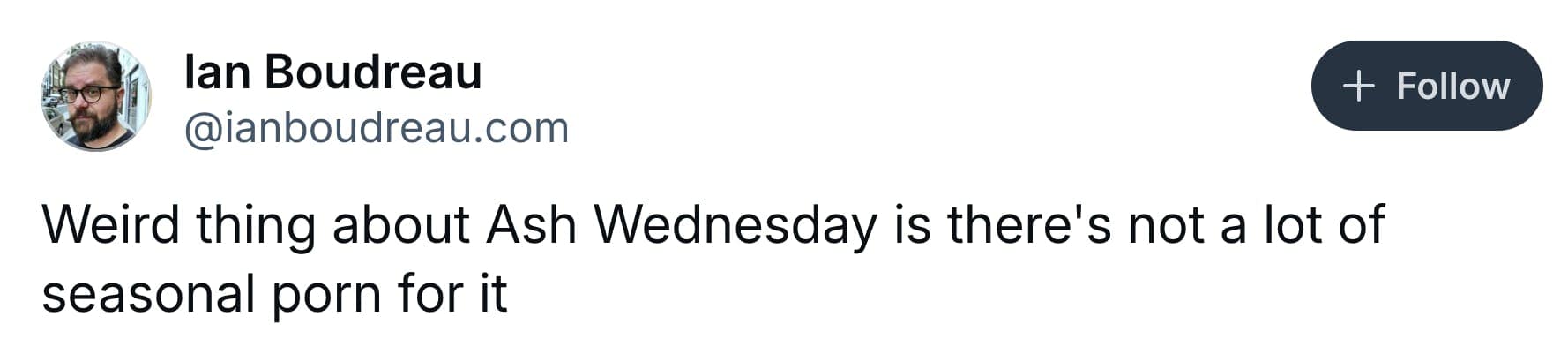Visit the @ianboudreau.com handle link
The width and height of the screenshot is (1568, 362).
(x=376, y=129)
